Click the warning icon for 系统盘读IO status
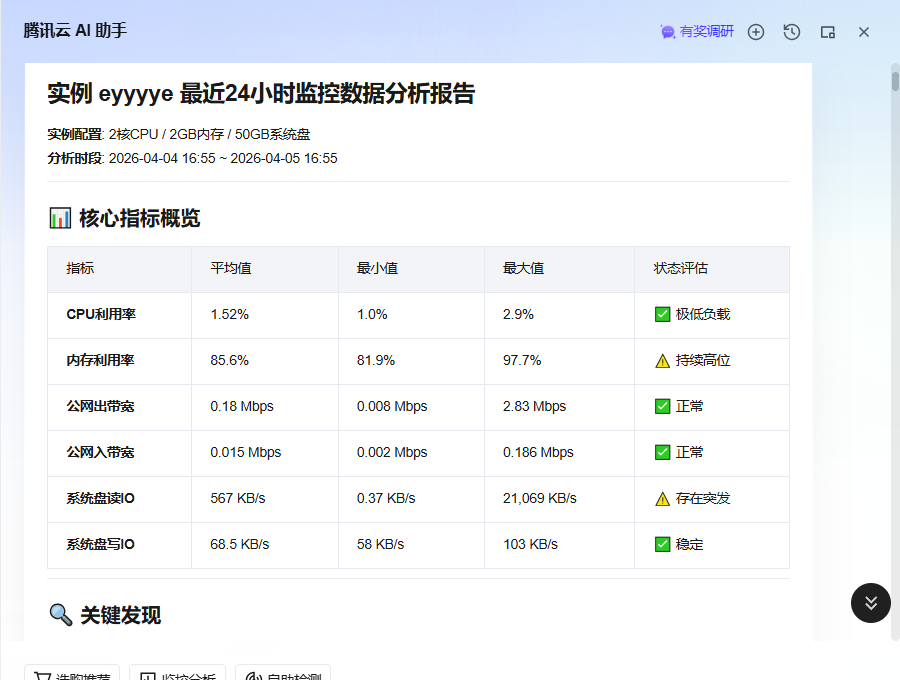The image size is (900, 680). coord(662,498)
